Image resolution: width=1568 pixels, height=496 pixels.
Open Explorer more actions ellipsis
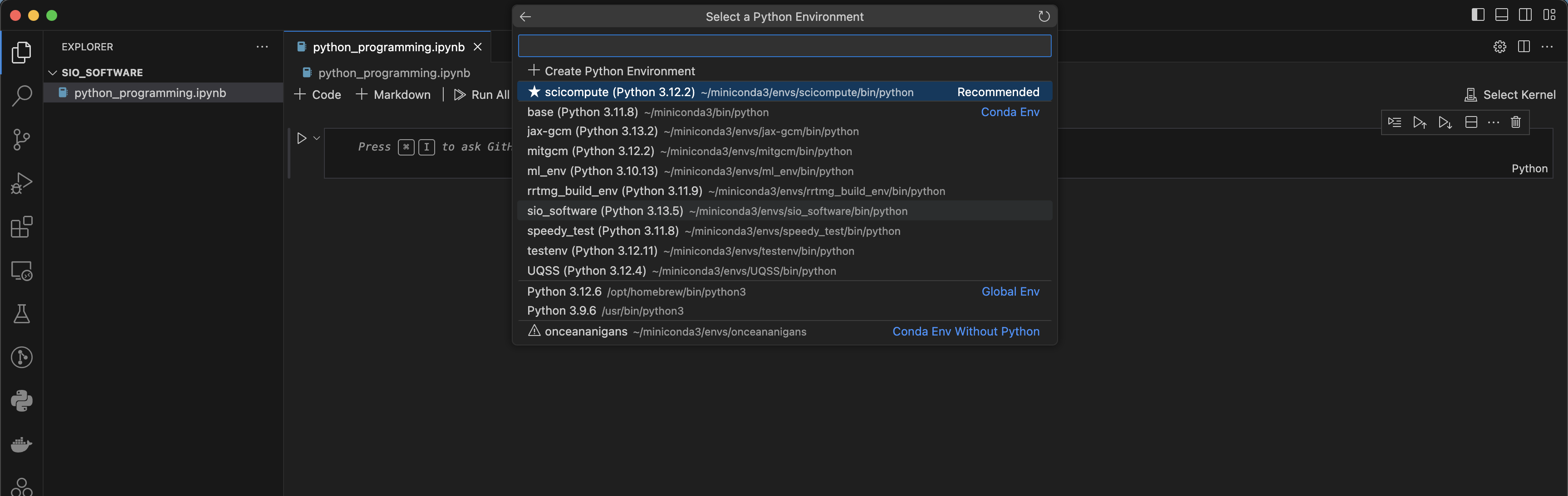262,47
